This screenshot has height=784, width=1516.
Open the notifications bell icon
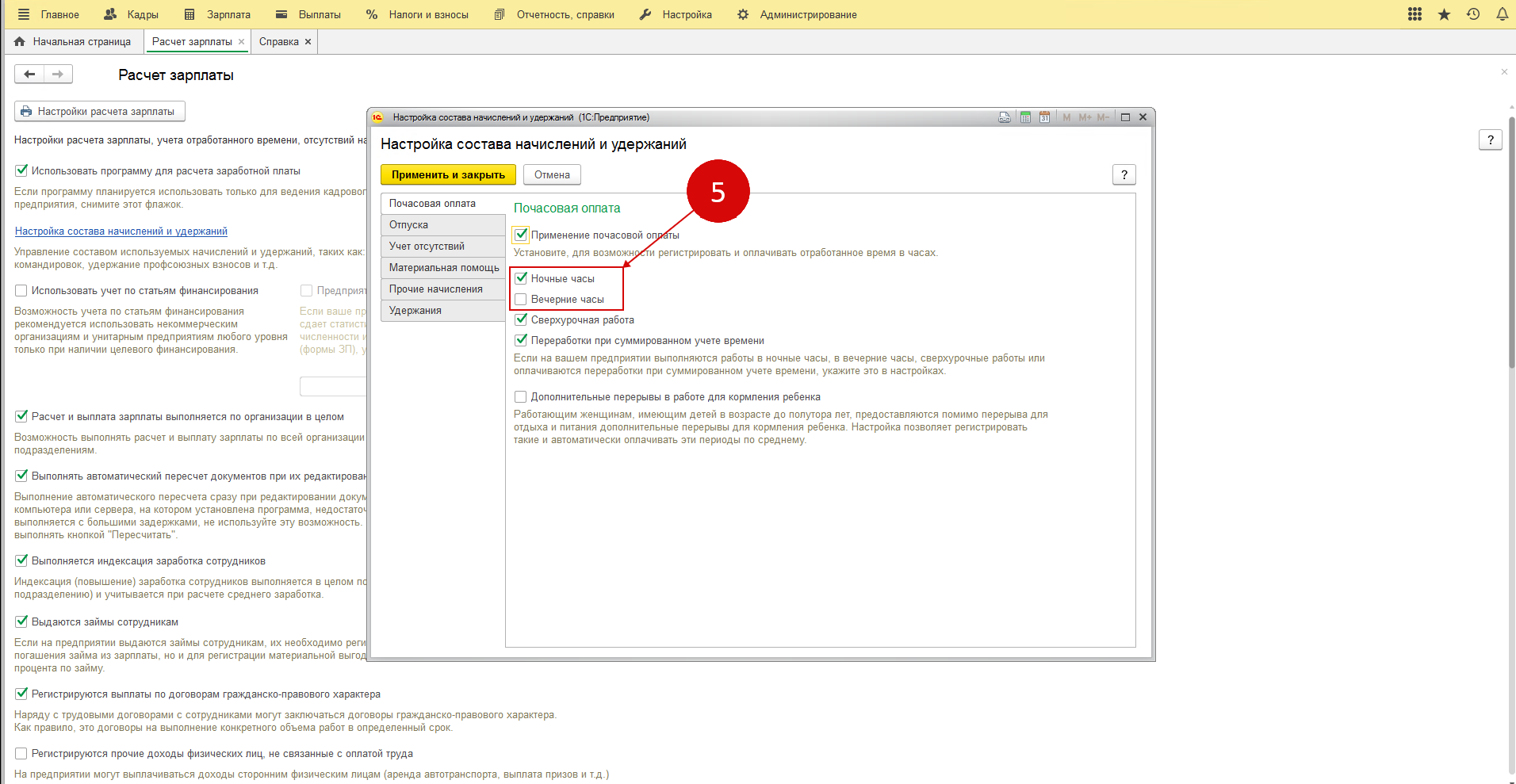[x=1502, y=14]
